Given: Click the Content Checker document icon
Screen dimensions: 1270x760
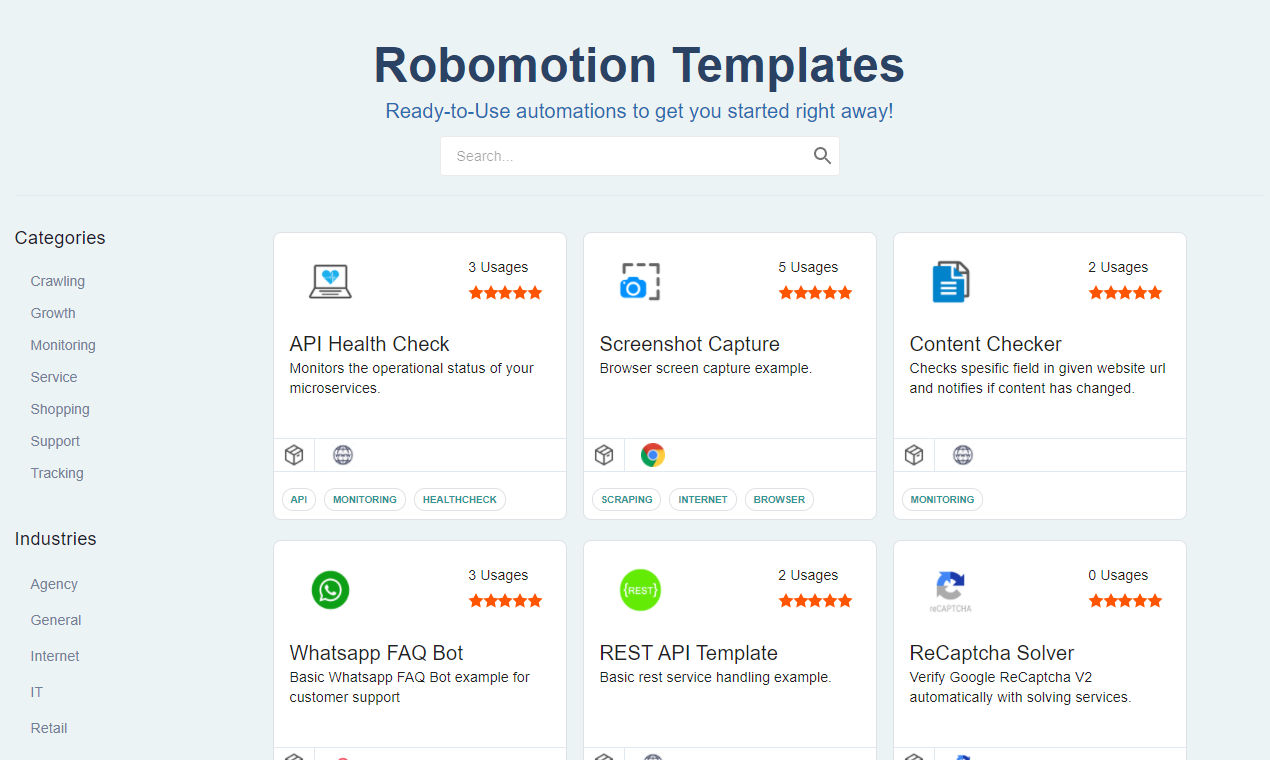Looking at the screenshot, I should point(951,282).
